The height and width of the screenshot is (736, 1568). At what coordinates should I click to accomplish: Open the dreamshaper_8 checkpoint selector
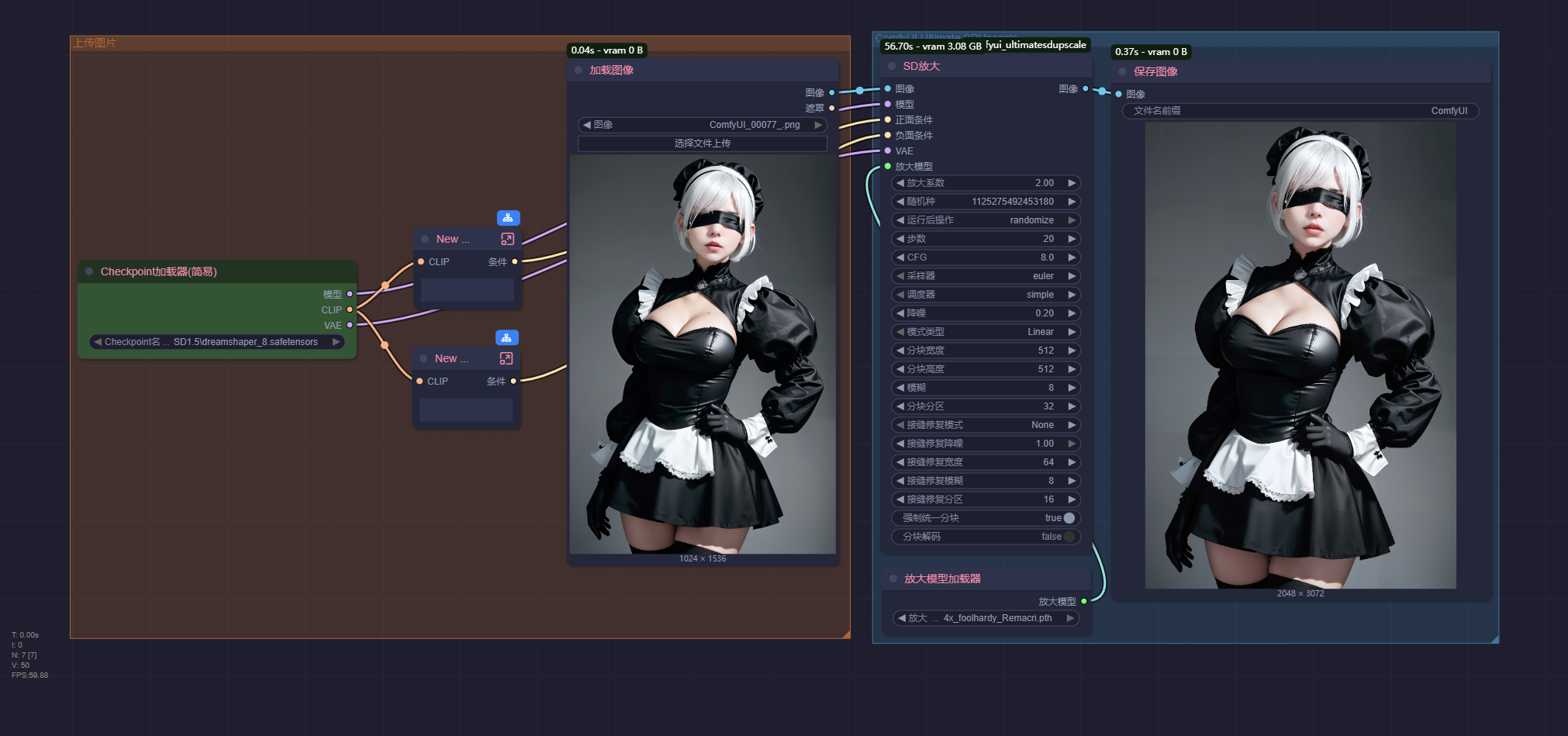coord(217,342)
